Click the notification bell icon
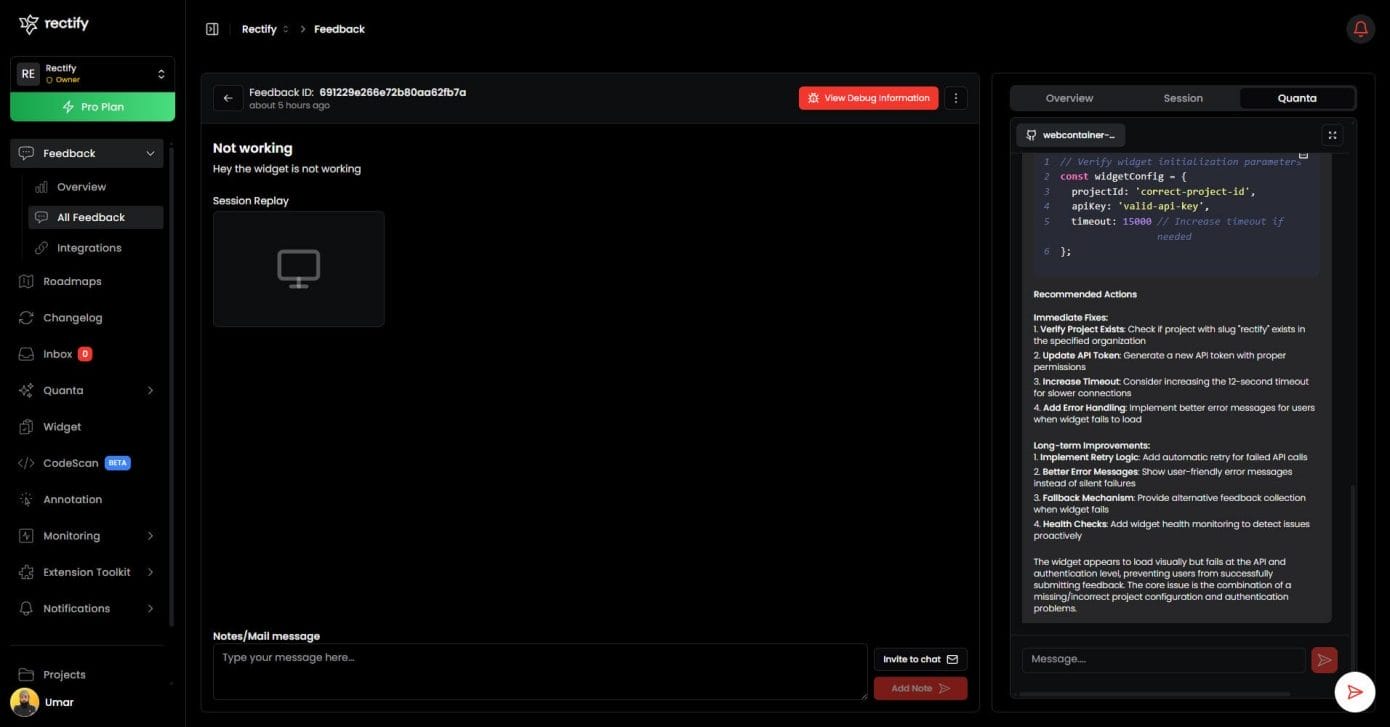1390x727 pixels. pos(1360,29)
